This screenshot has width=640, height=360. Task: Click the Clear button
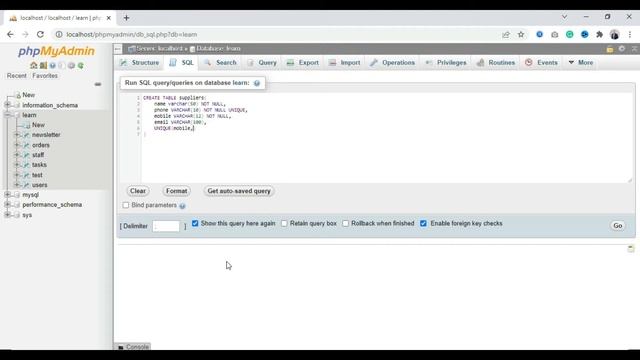click(138, 191)
